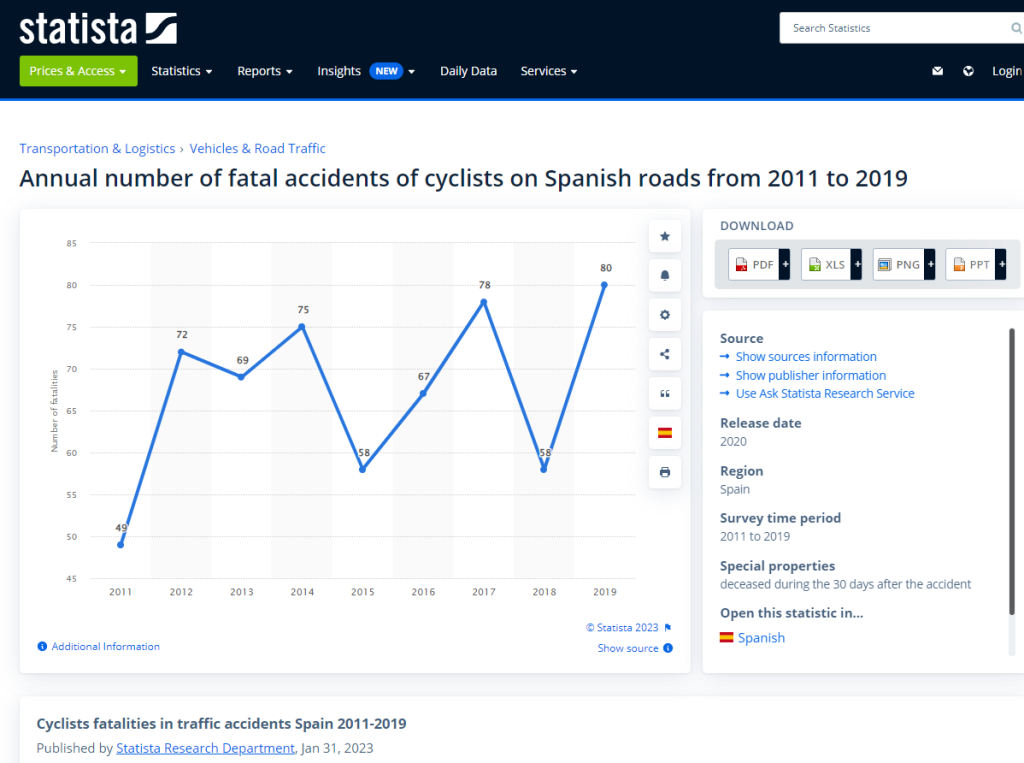Click the Show sources information link
1024x763 pixels.
[x=805, y=357]
